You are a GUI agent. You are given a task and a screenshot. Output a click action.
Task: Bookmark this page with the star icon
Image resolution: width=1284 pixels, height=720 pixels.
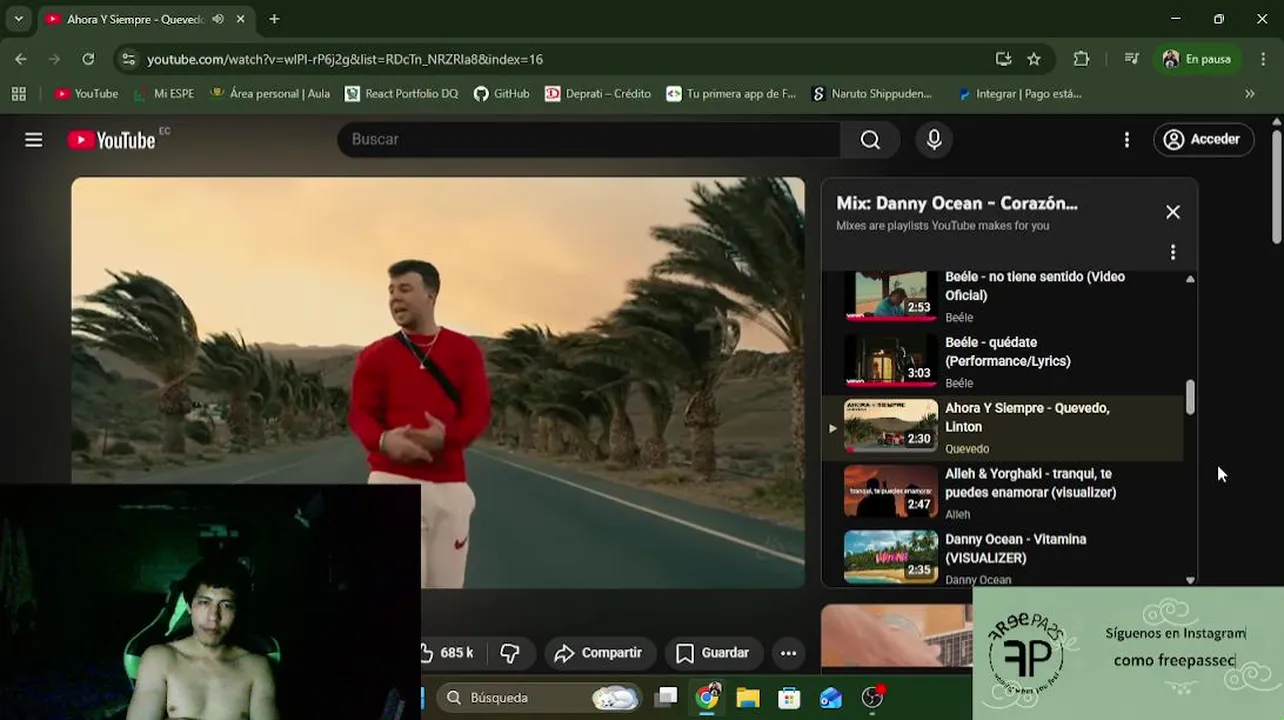[1034, 59]
